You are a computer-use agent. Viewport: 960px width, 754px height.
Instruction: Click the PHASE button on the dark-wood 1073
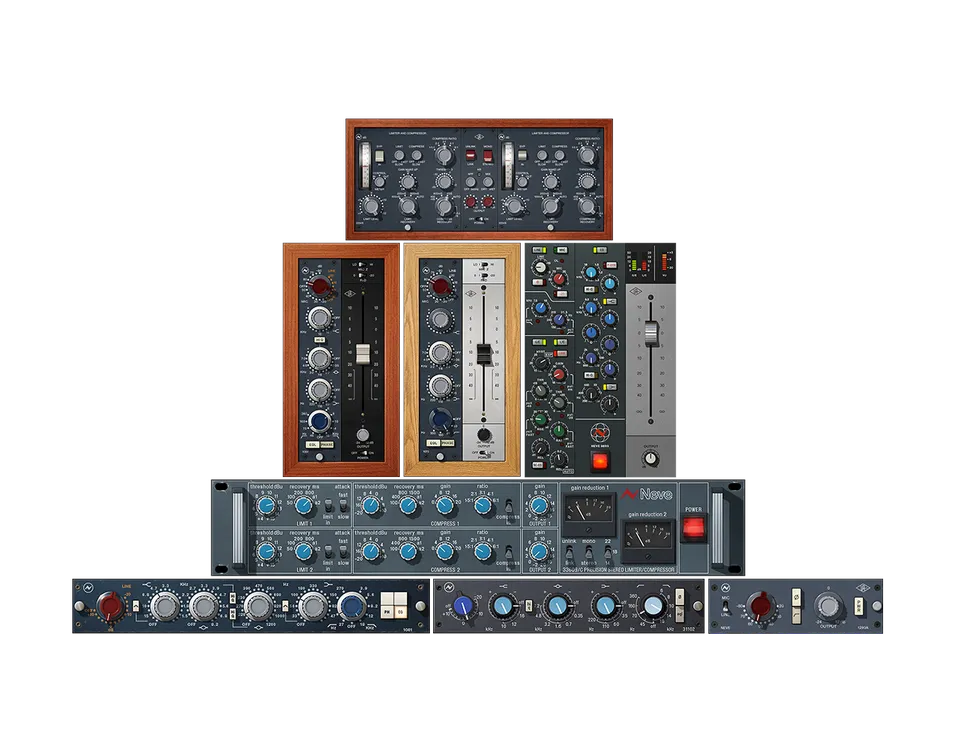[327, 444]
